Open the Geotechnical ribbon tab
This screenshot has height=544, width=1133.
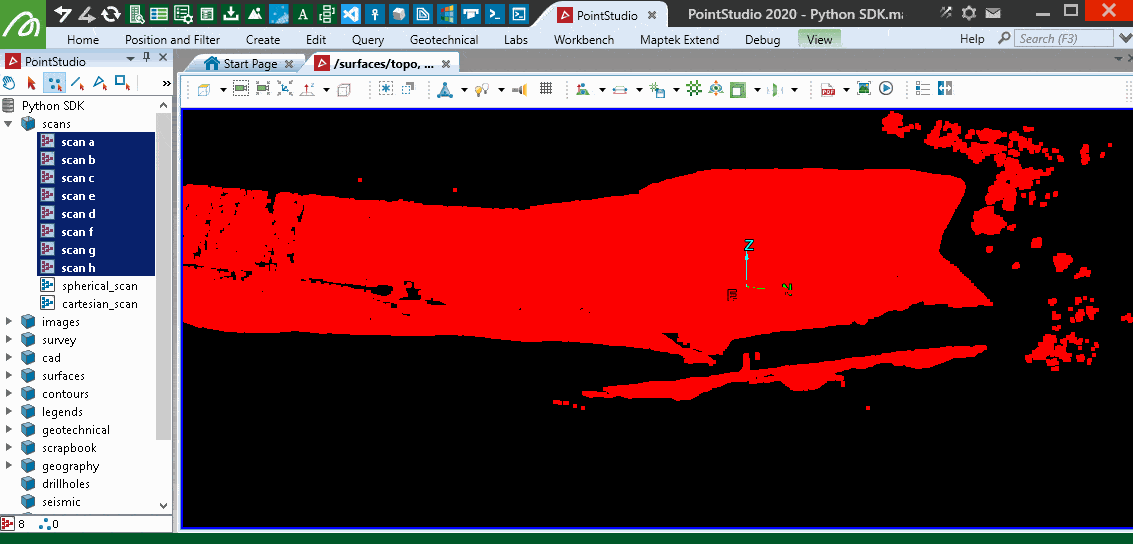click(x=444, y=40)
